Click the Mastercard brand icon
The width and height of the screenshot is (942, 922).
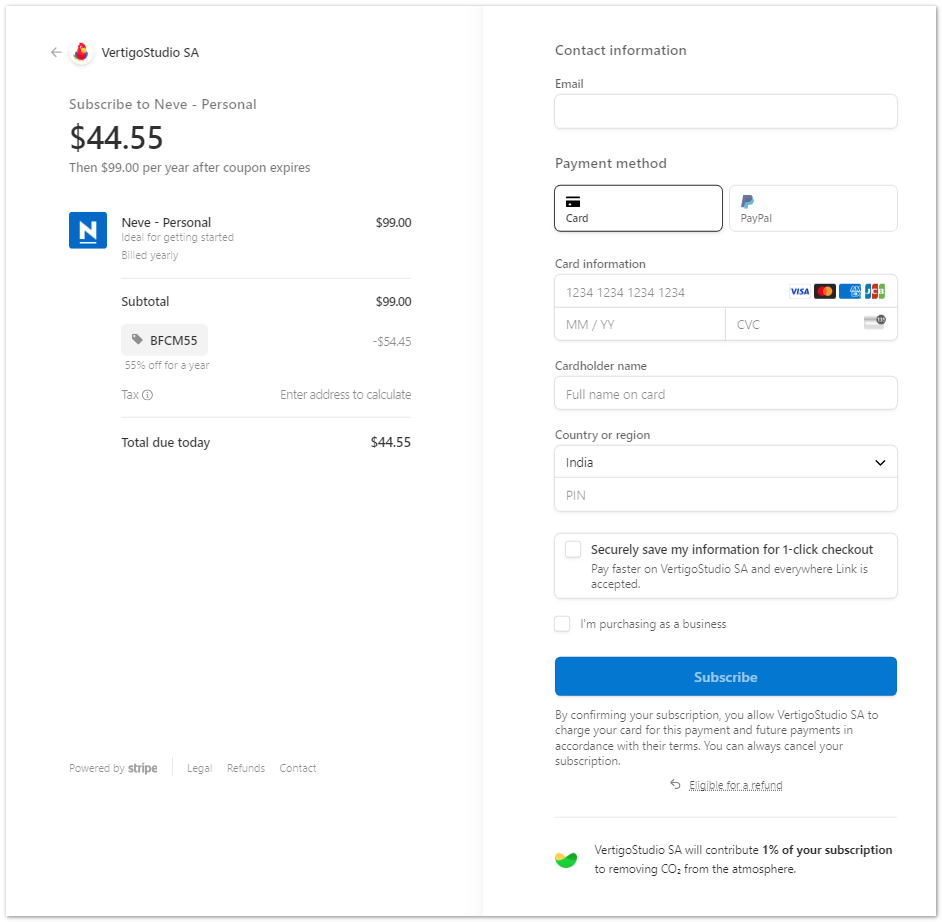pos(825,292)
